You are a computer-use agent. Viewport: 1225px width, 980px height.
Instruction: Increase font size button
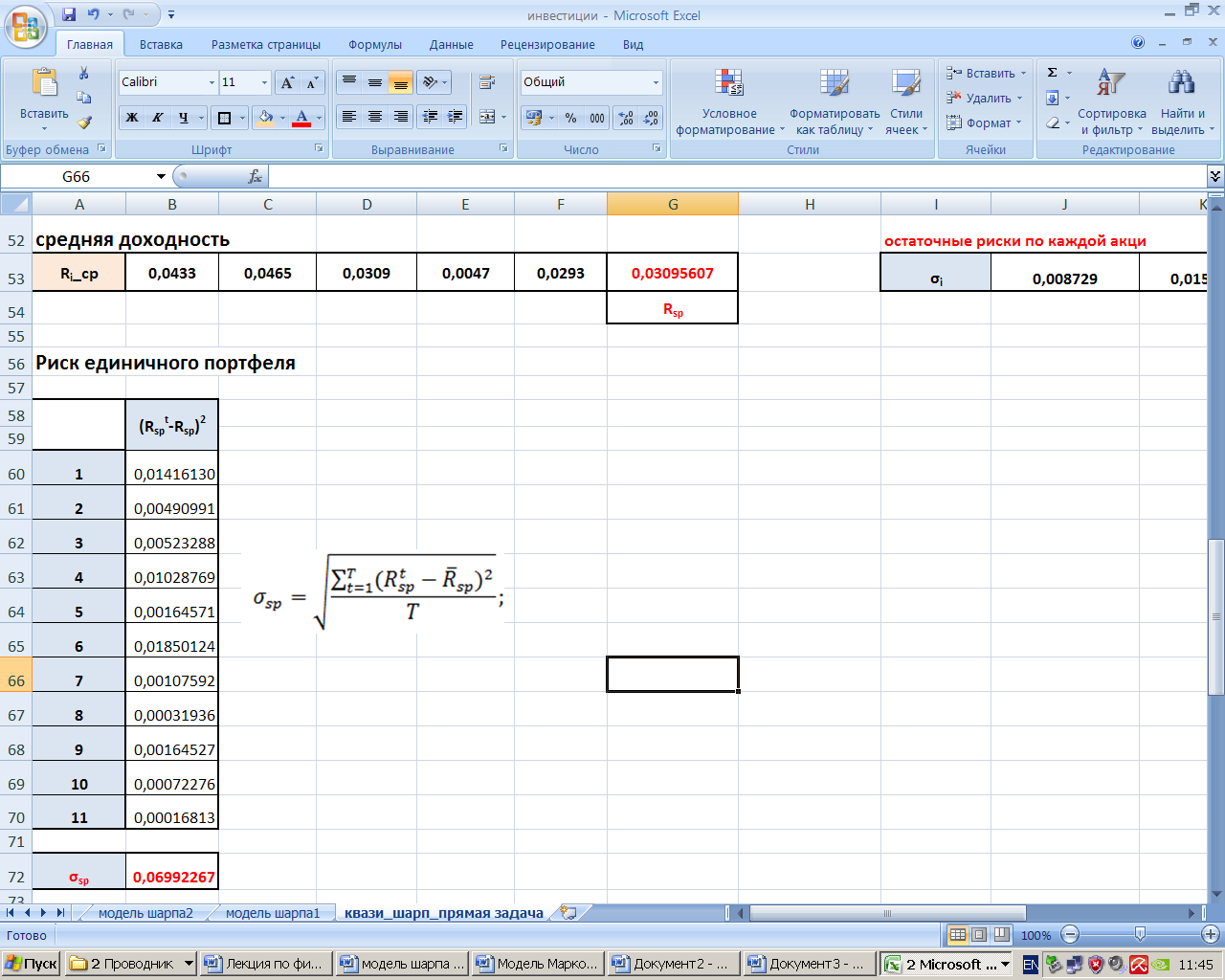point(287,82)
